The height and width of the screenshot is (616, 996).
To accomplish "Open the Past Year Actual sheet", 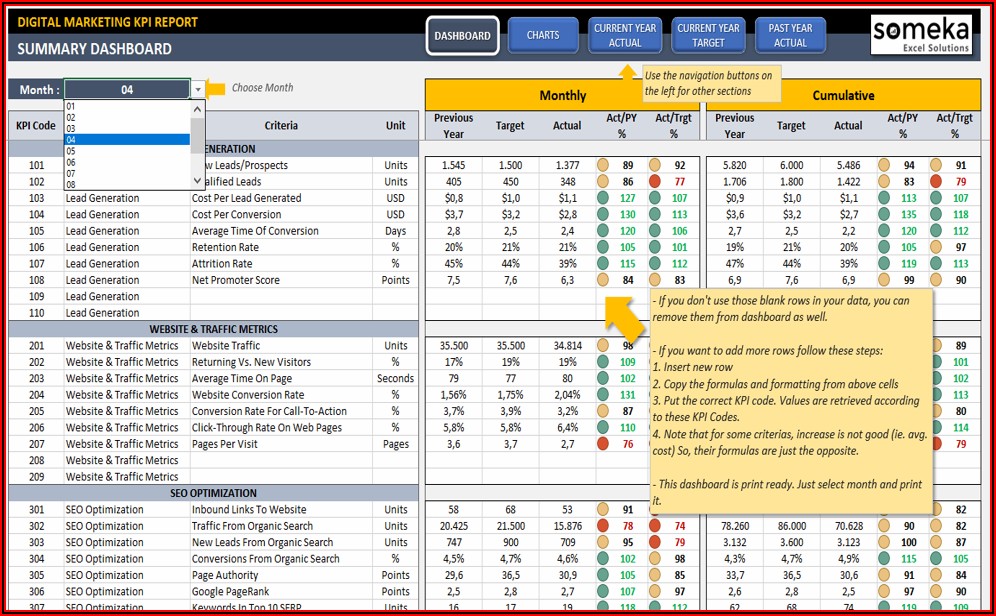I will [790, 35].
